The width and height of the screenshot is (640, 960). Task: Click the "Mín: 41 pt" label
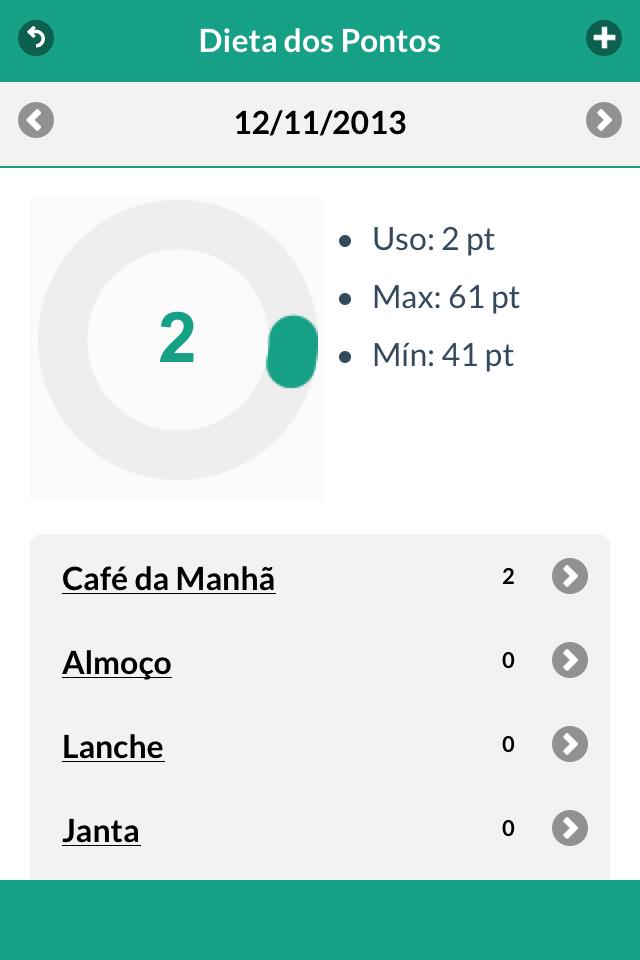tap(442, 356)
